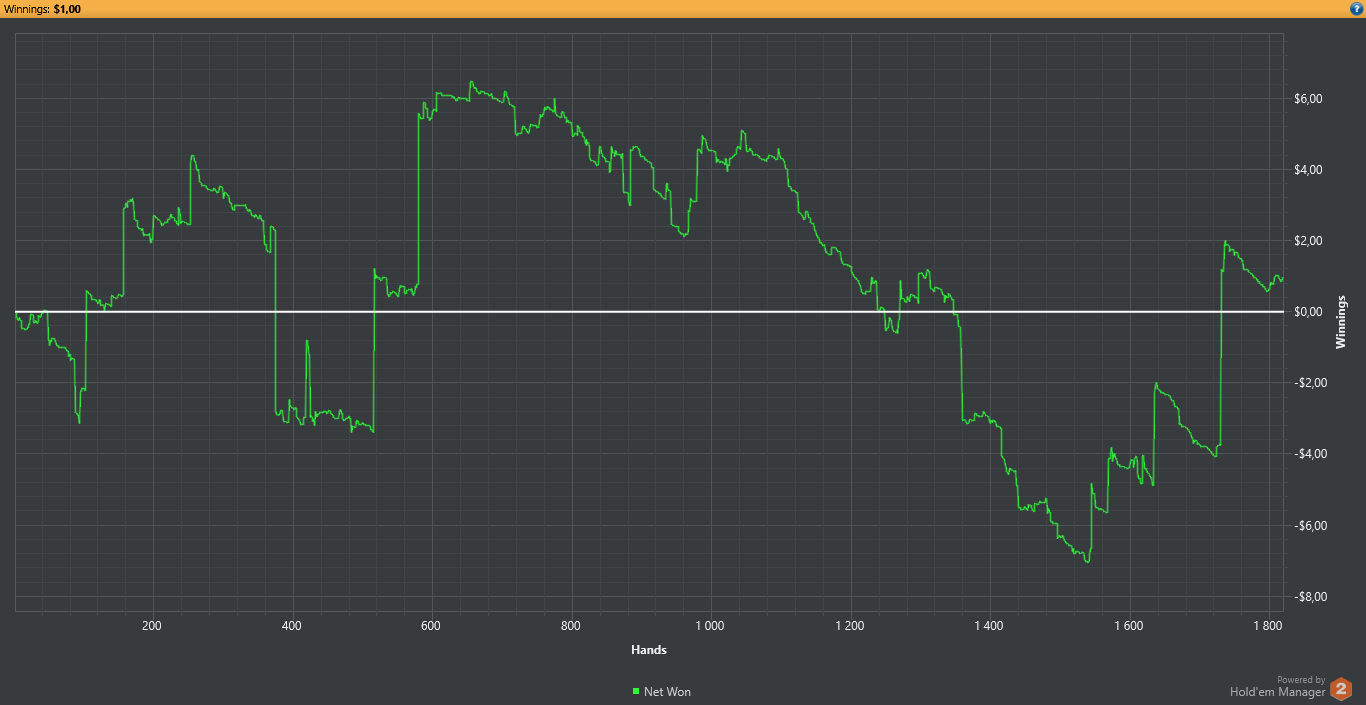1366x705 pixels.
Task: Click the Powered by Hold'em Manager text
Action: click(1277, 687)
